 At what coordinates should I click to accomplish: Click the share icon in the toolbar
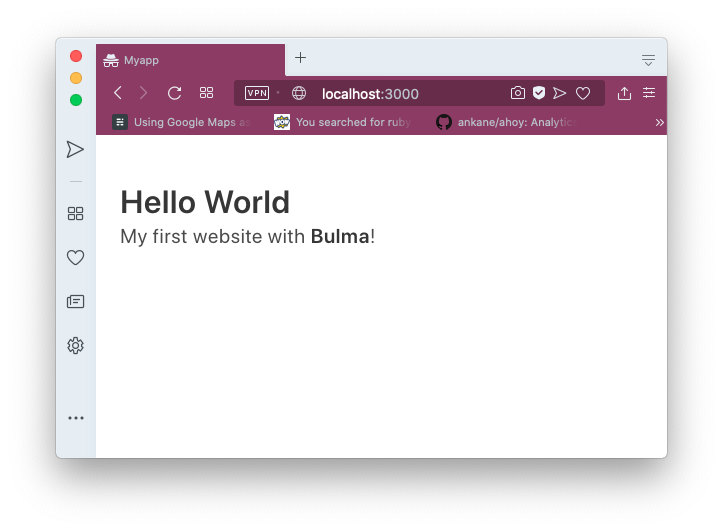624,93
